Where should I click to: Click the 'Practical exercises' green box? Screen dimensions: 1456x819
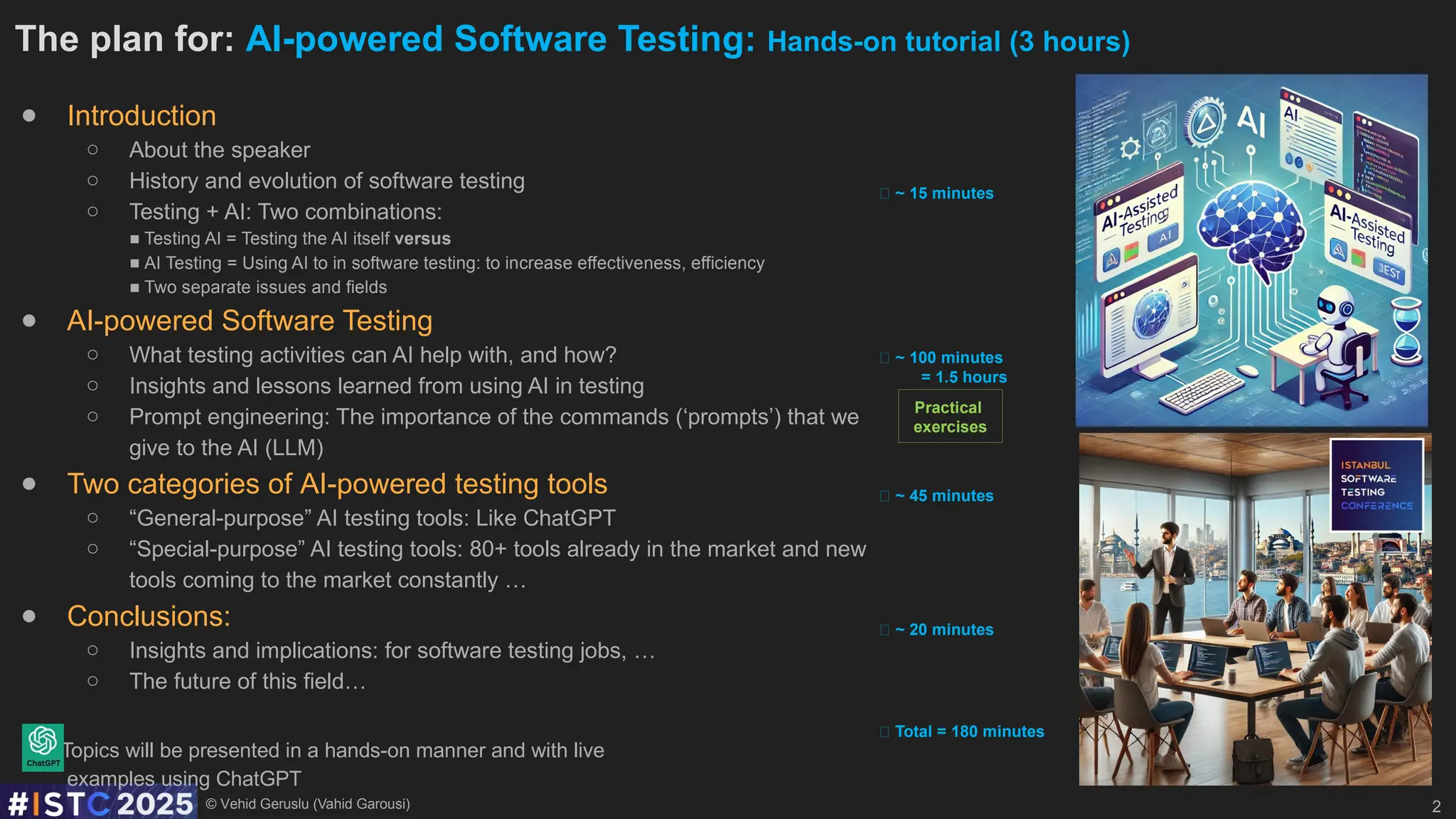950,417
